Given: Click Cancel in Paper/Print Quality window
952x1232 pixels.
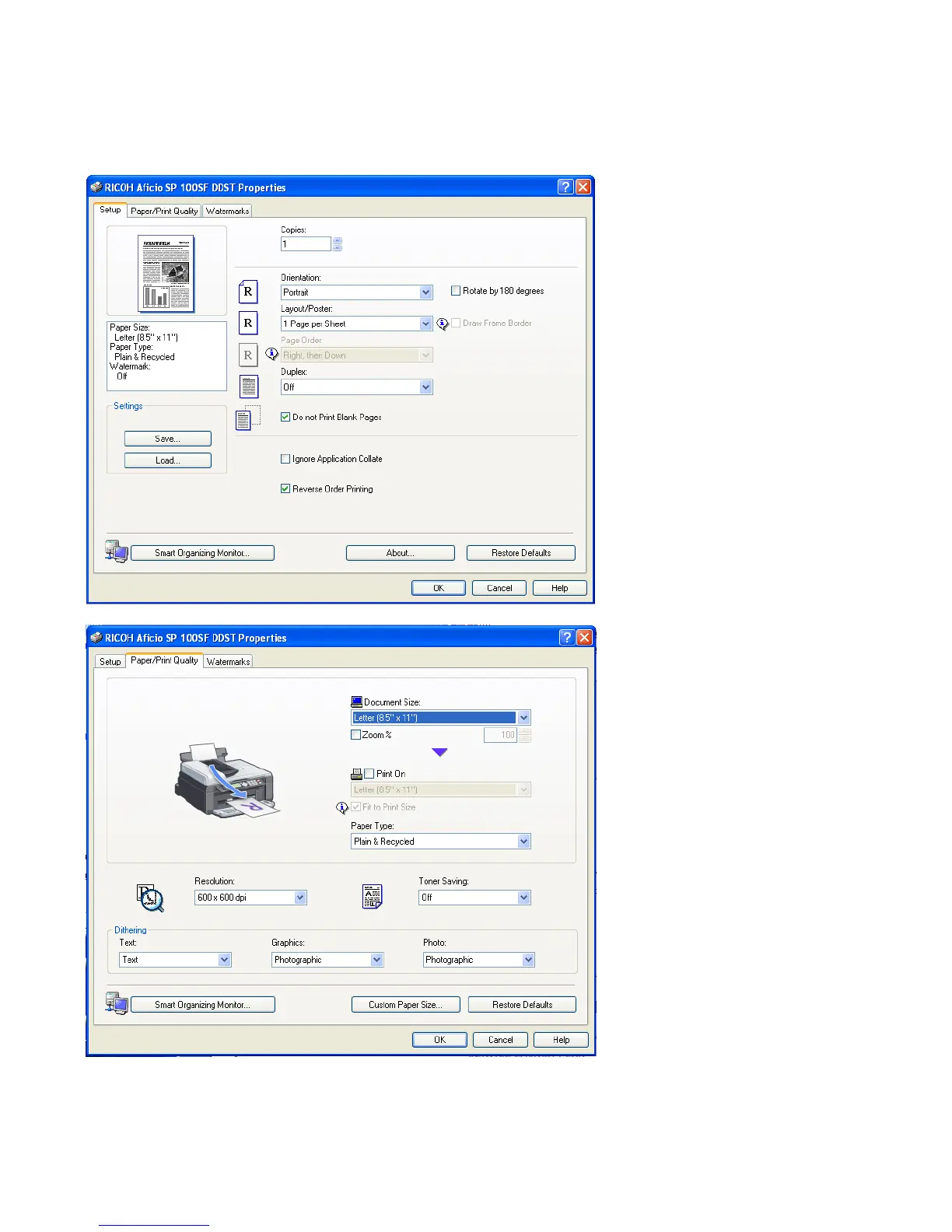Looking at the screenshot, I should click(x=501, y=1040).
